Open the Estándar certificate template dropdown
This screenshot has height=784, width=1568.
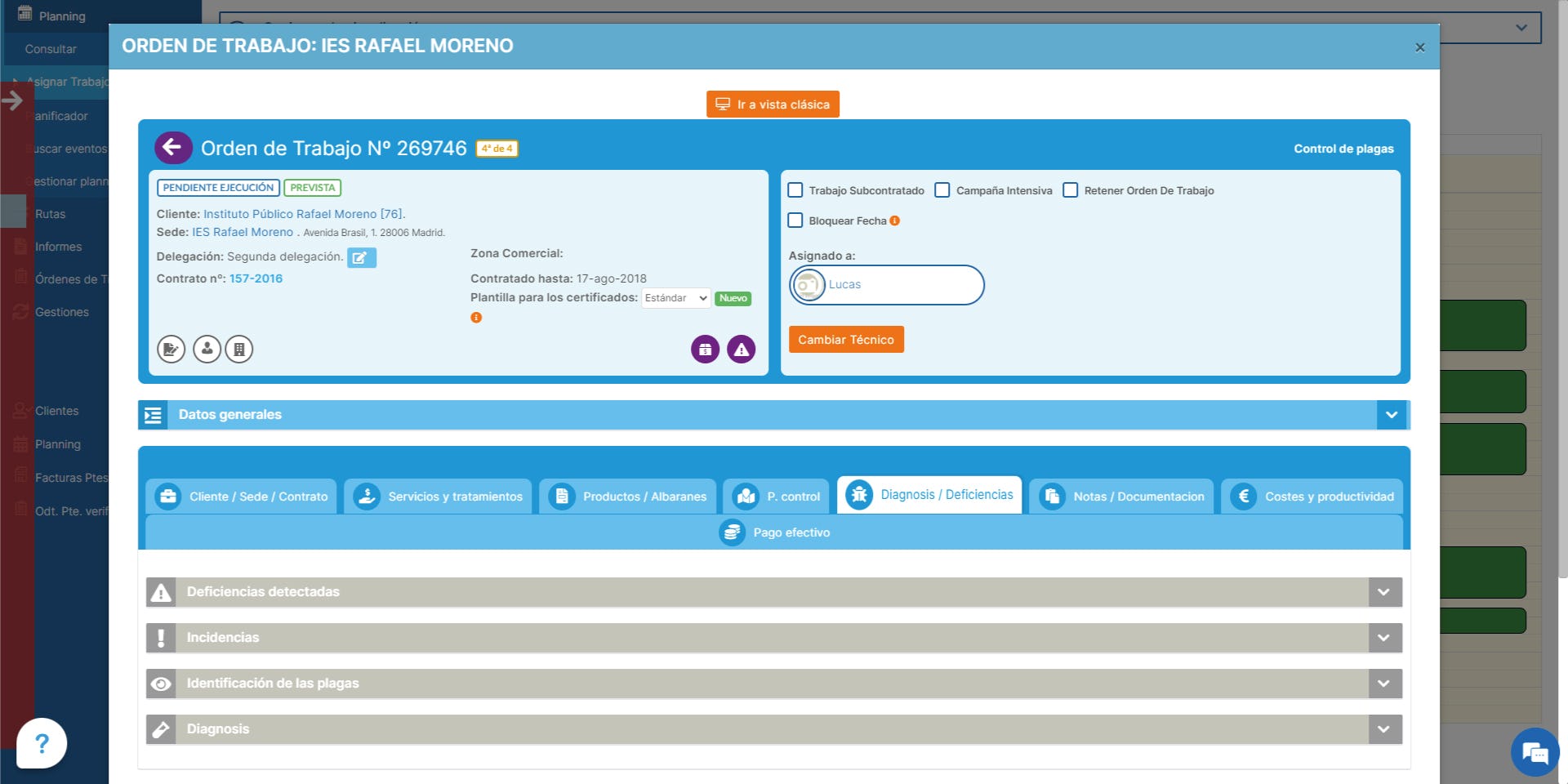pyautogui.click(x=676, y=298)
